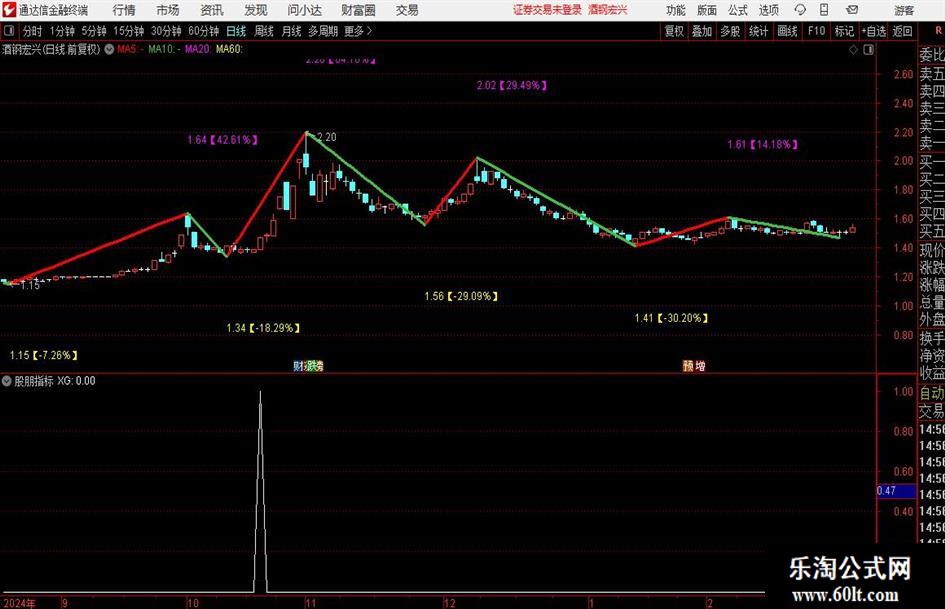The width and height of the screenshot is (945, 609).
Task: Open the 多周期 multi-period view
Action: [323, 31]
